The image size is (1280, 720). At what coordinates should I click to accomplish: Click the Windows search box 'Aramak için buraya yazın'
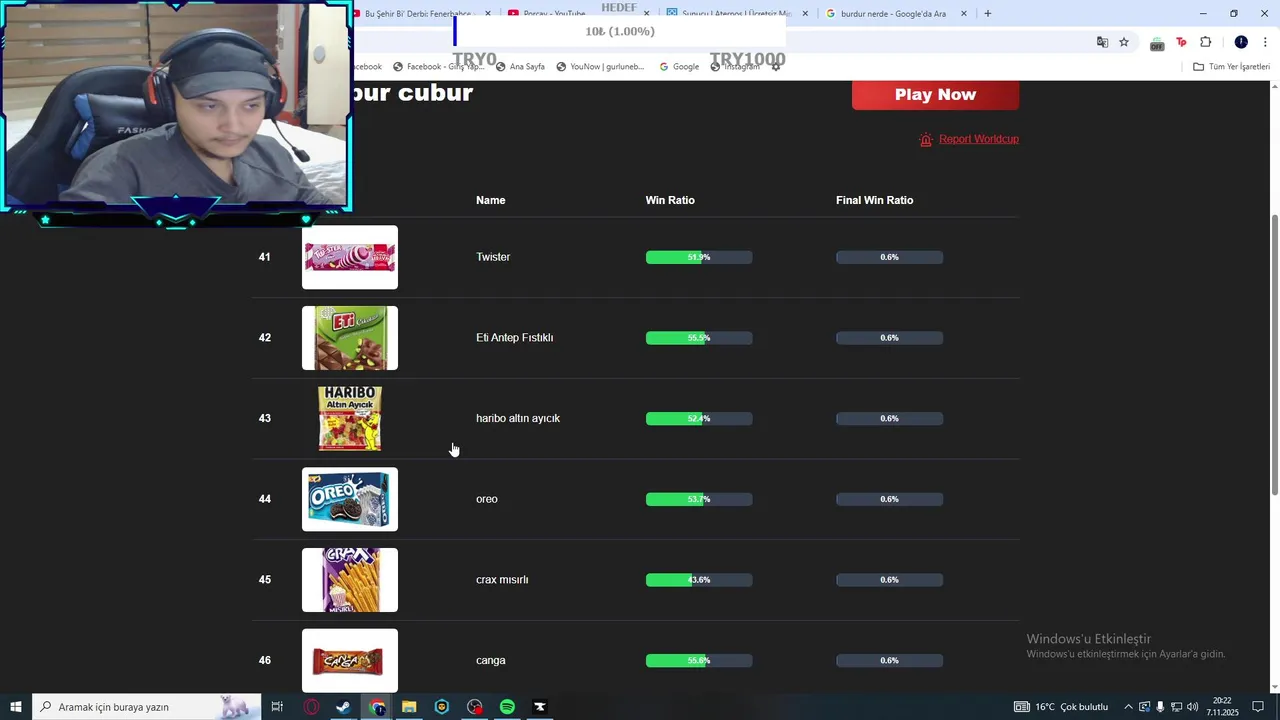click(x=146, y=707)
